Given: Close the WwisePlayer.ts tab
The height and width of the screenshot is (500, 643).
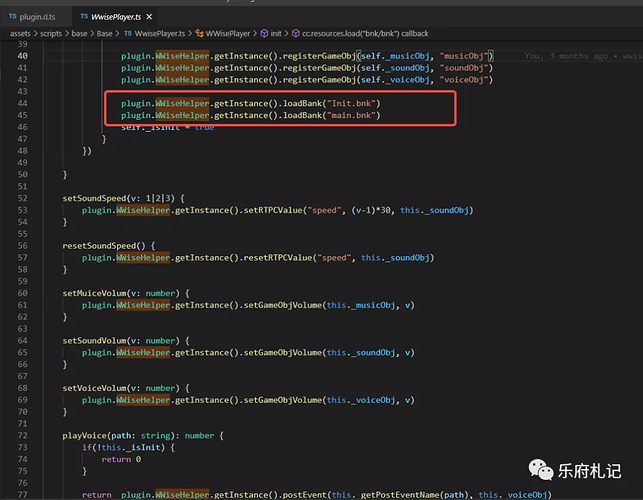Looking at the screenshot, I should (x=149, y=17).
